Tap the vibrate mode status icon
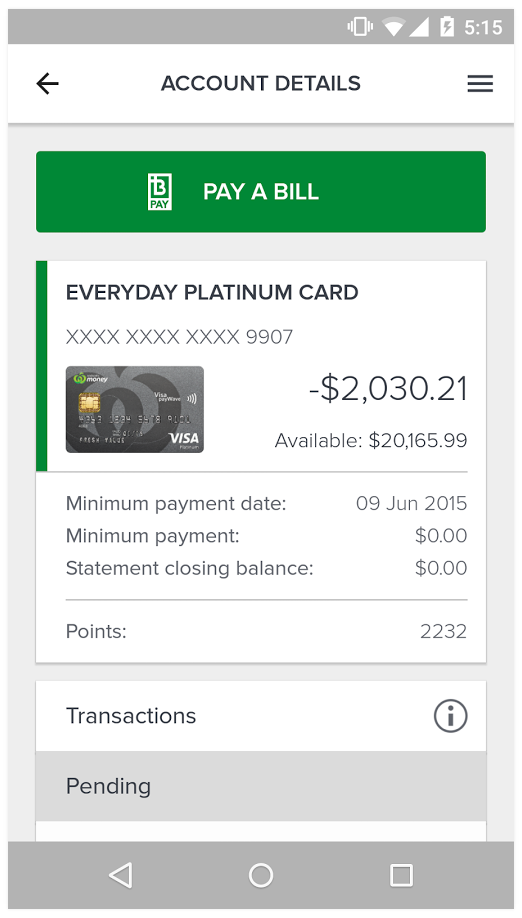Screen dimensions: 522x918 point(360,27)
